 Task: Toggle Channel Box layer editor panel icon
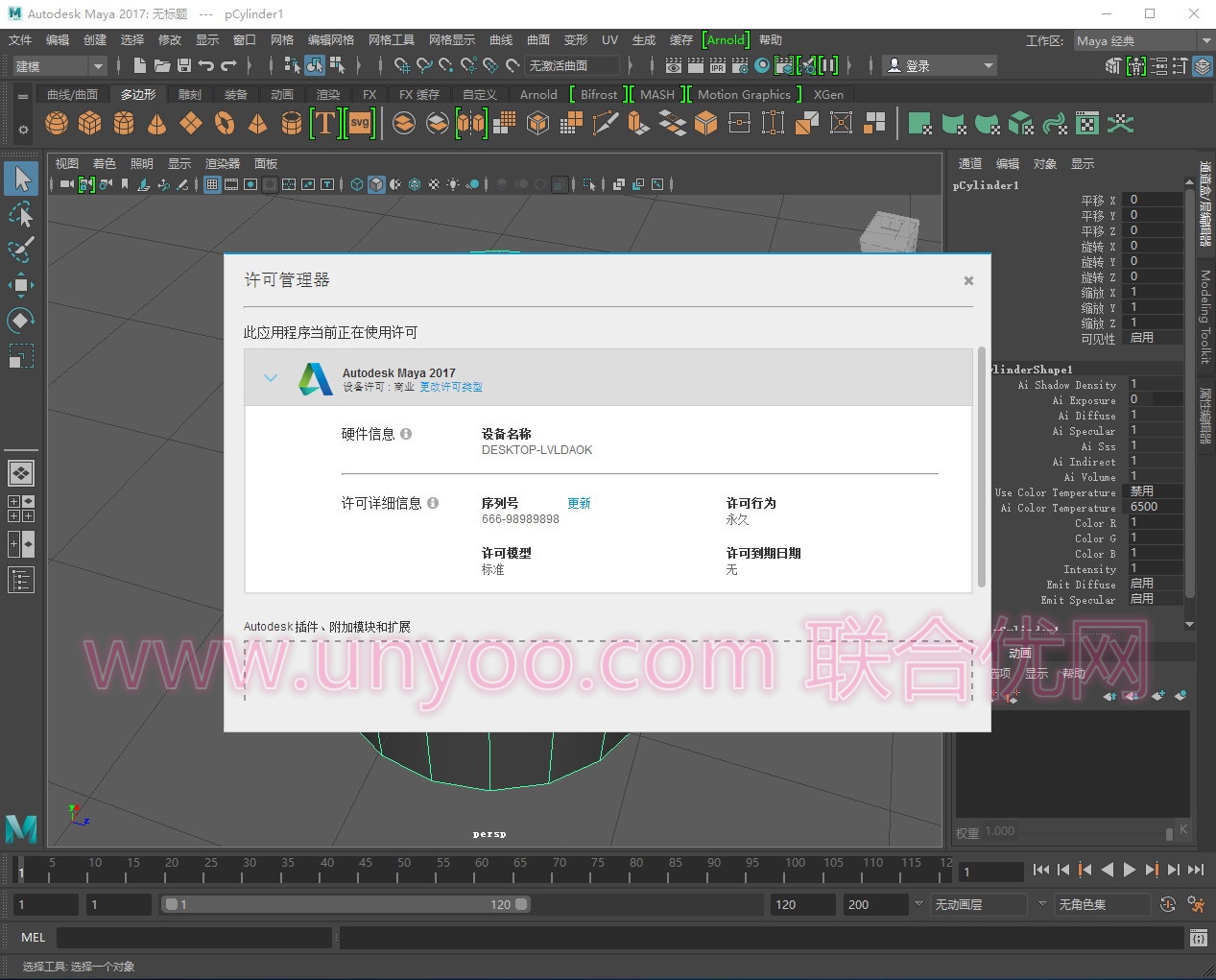click(x=1203, y=66)
